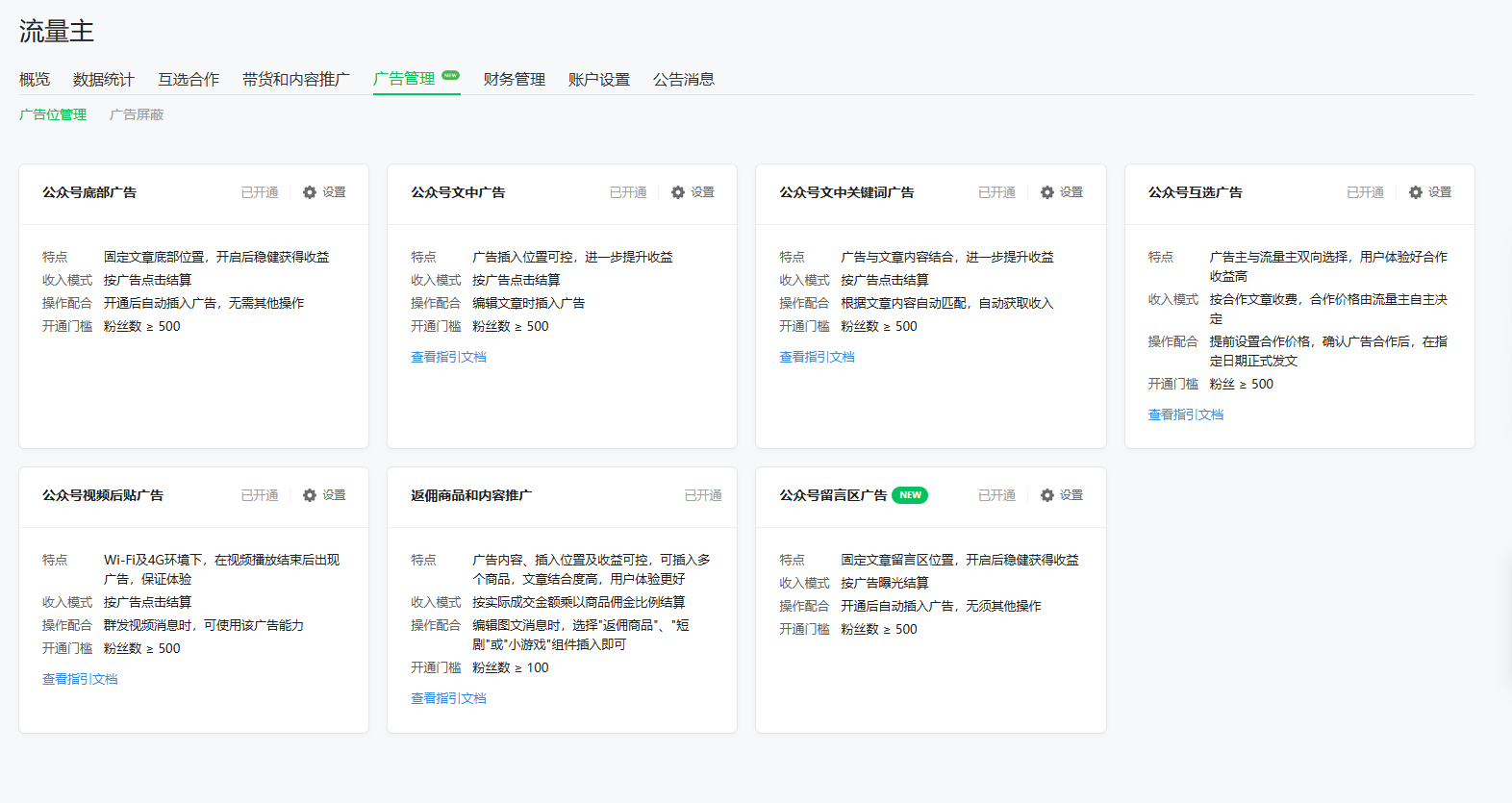Select 广告位管理 sub-tab
Viewport: 1512px width, 803px height.
53,114
